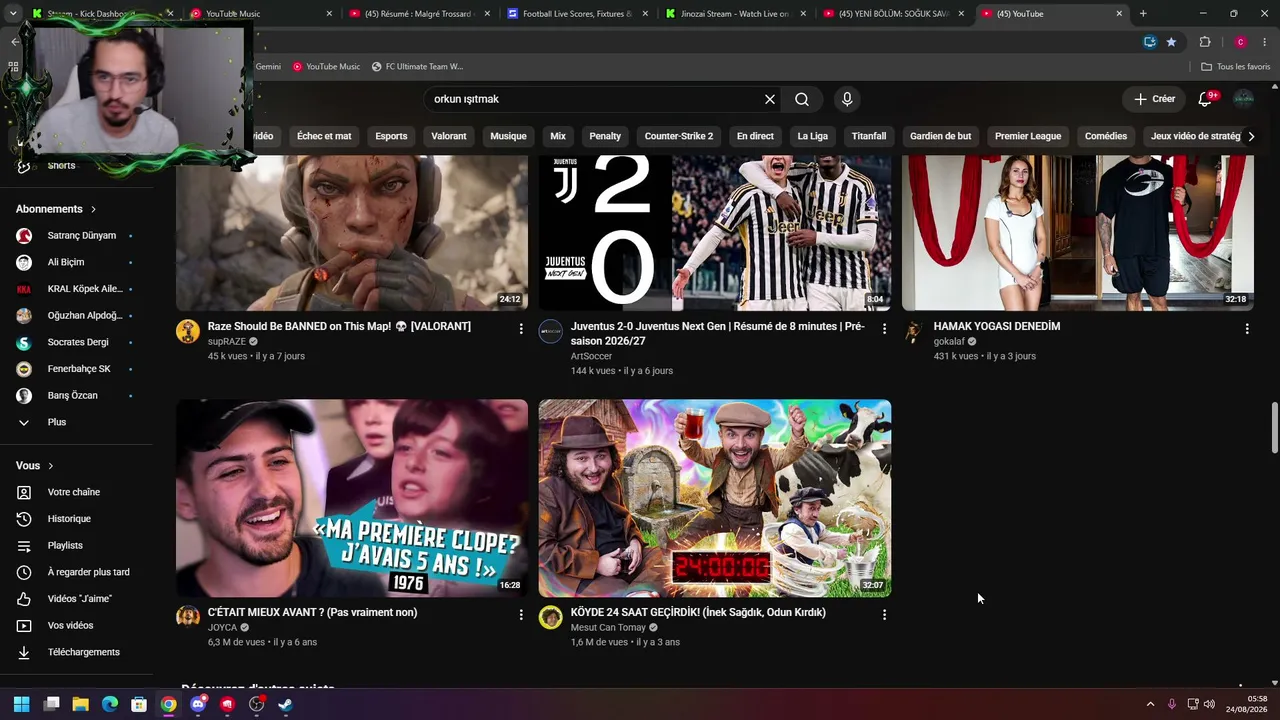Open the Fenerbahçe SK subscription

(76, 369)
